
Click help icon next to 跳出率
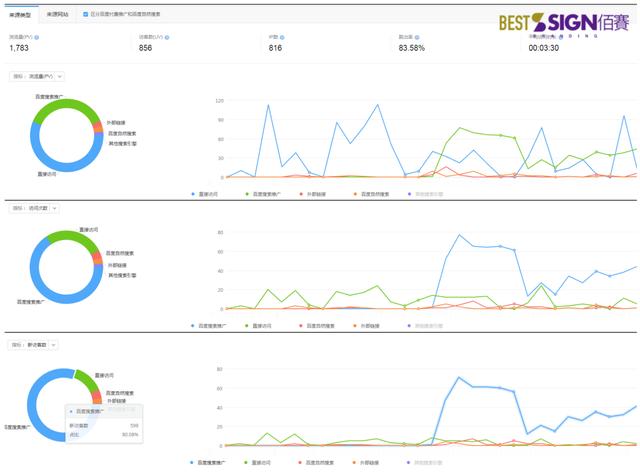pyautogui.click(x=417, y=37)
